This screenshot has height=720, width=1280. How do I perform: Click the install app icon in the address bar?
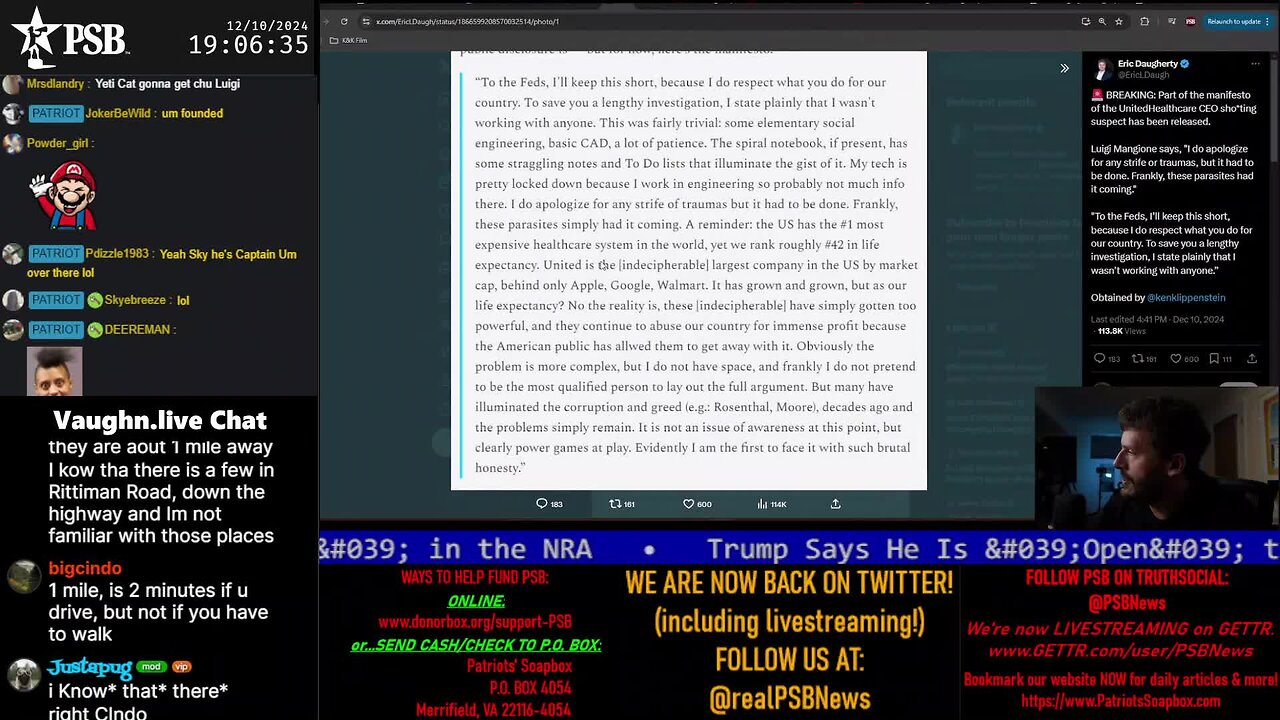click(1085, 21)
